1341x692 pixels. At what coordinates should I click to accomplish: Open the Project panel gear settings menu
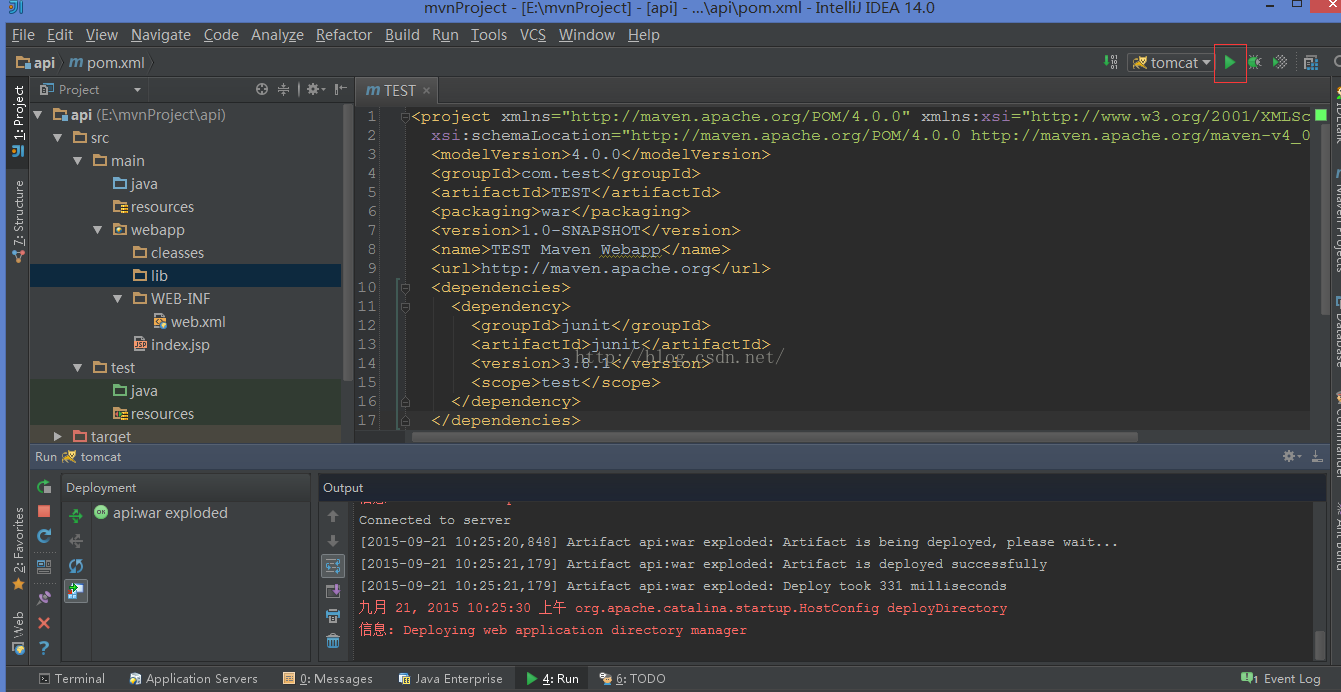[x=316, y=89]
